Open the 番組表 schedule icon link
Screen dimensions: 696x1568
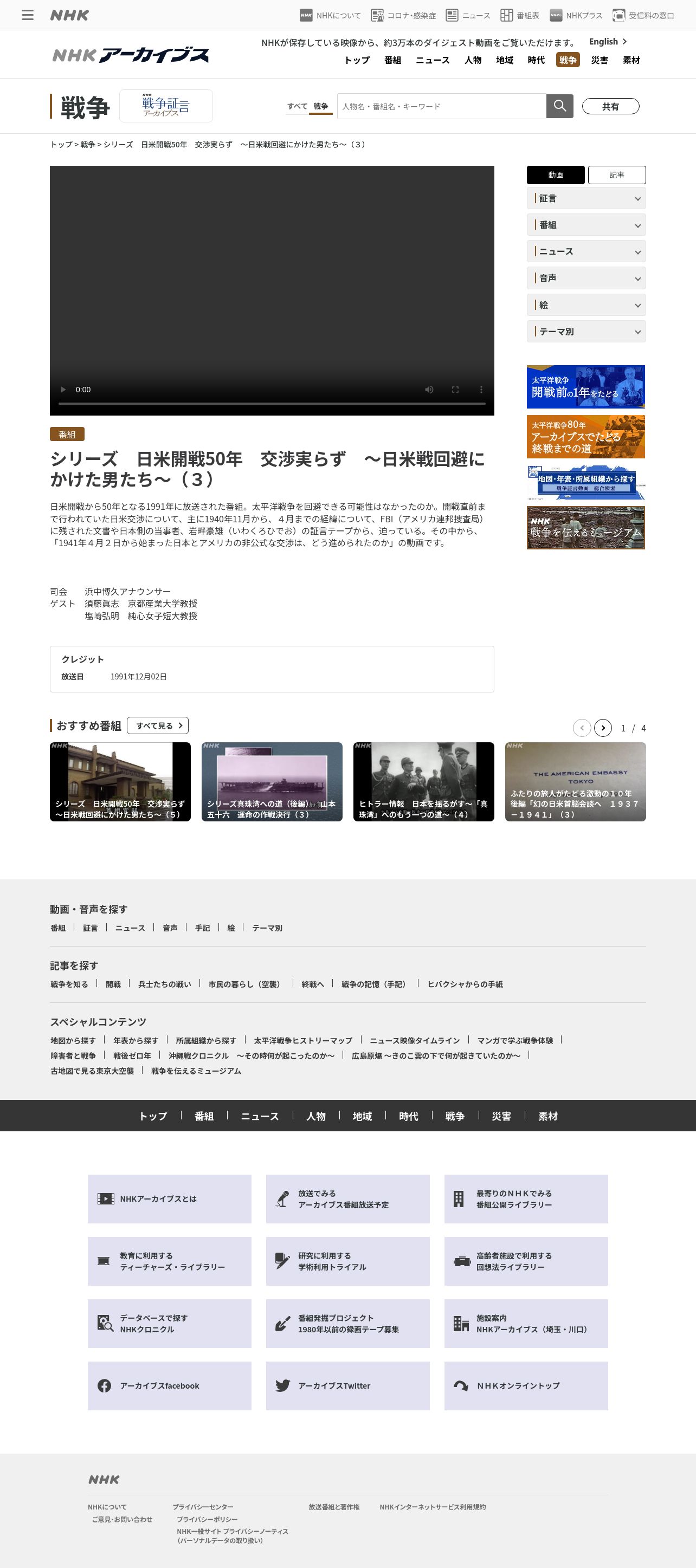click(x=519, y=15)
